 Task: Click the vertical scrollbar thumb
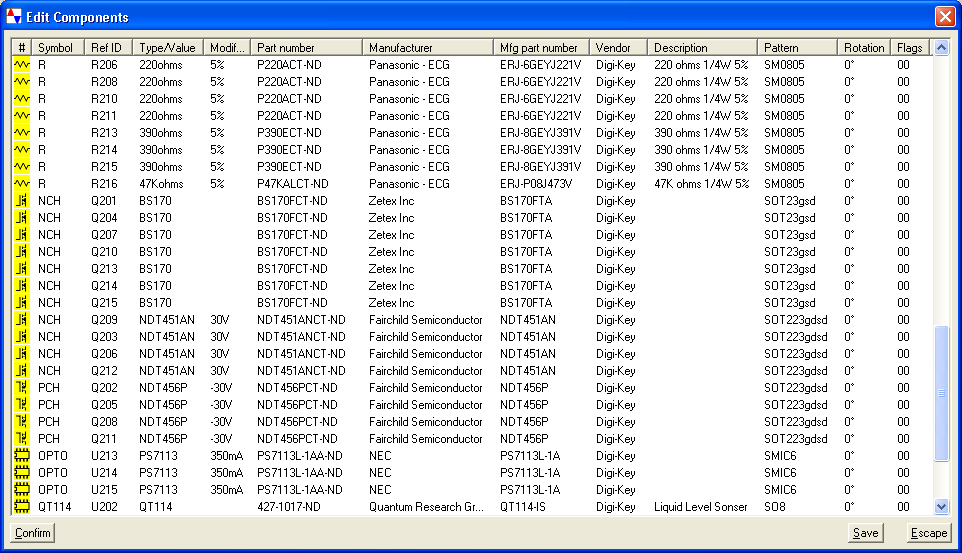(940, 393)
